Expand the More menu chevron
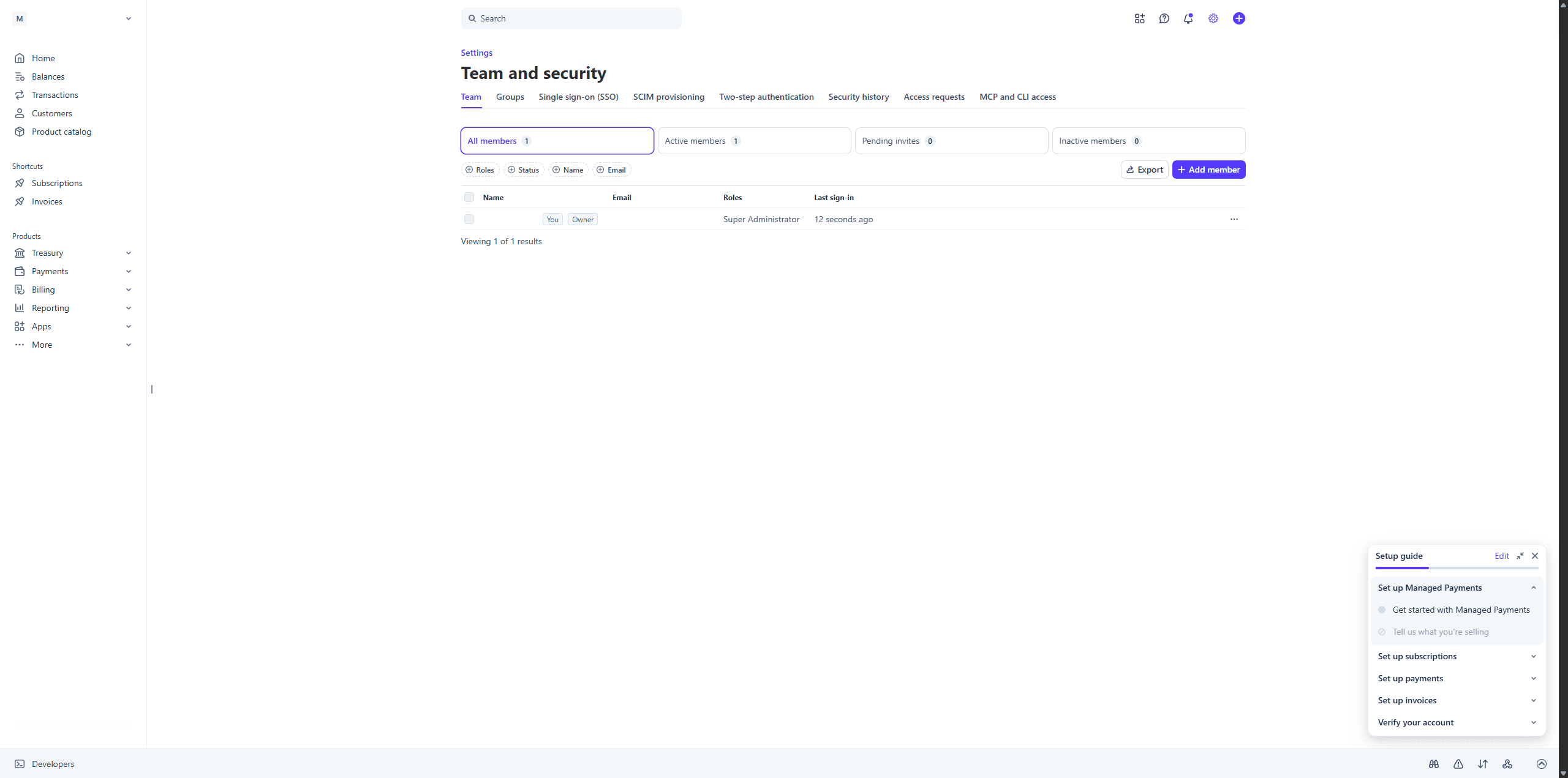 click(x=129, y=345)
